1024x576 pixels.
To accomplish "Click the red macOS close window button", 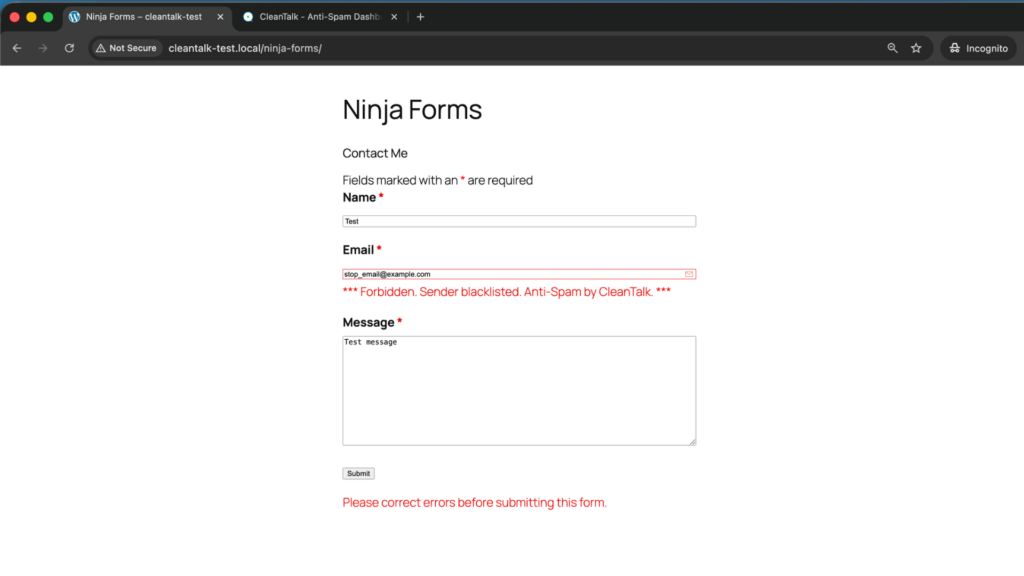I will pos(14,17).
